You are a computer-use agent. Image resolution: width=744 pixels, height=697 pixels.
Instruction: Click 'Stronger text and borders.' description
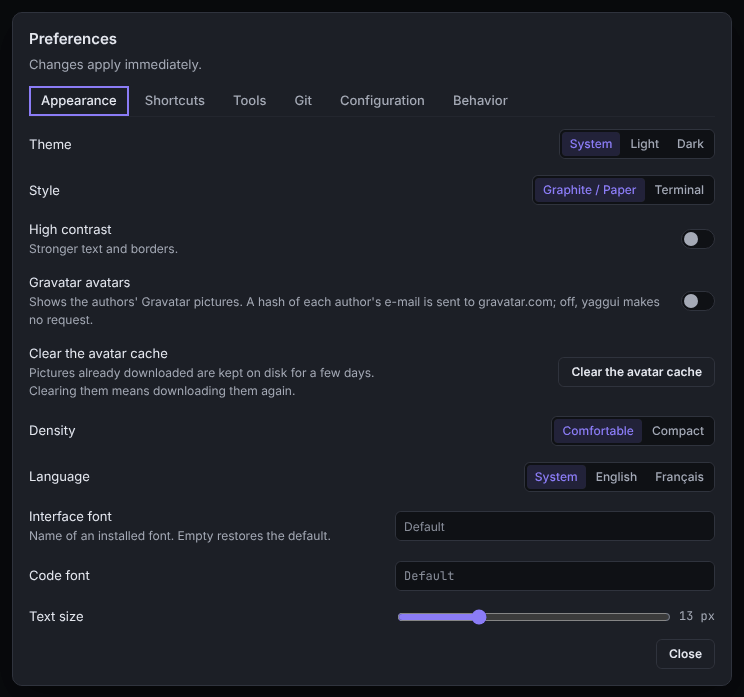[x=103, y=249]
